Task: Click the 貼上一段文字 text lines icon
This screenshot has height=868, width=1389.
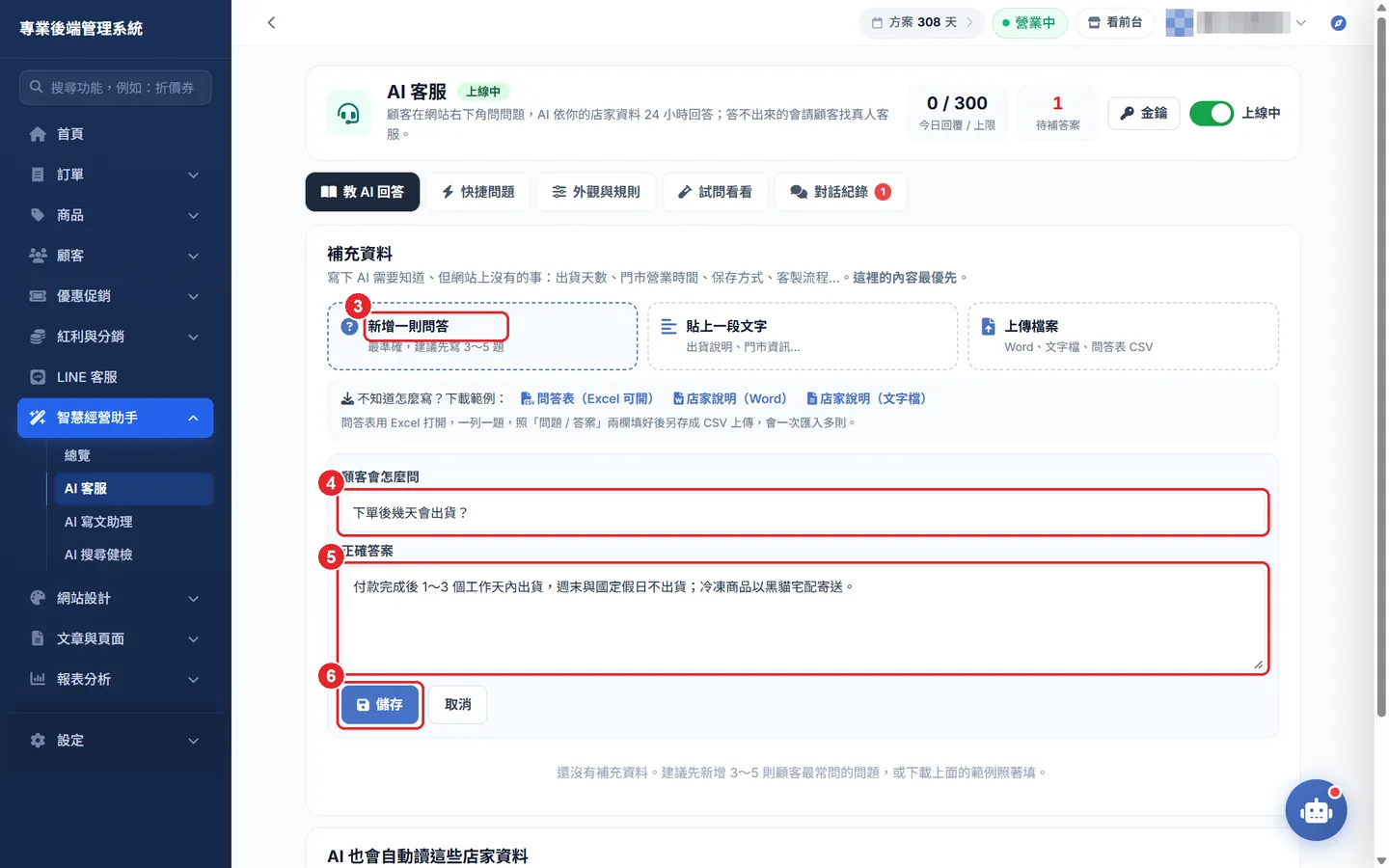Action: [668, 326]
